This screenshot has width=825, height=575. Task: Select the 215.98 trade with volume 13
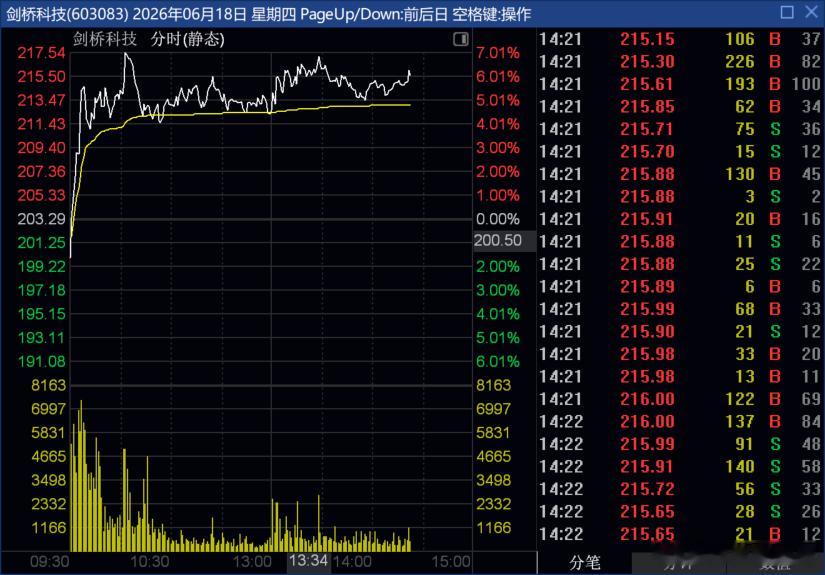pyautogui.click(x=679, y=377)
